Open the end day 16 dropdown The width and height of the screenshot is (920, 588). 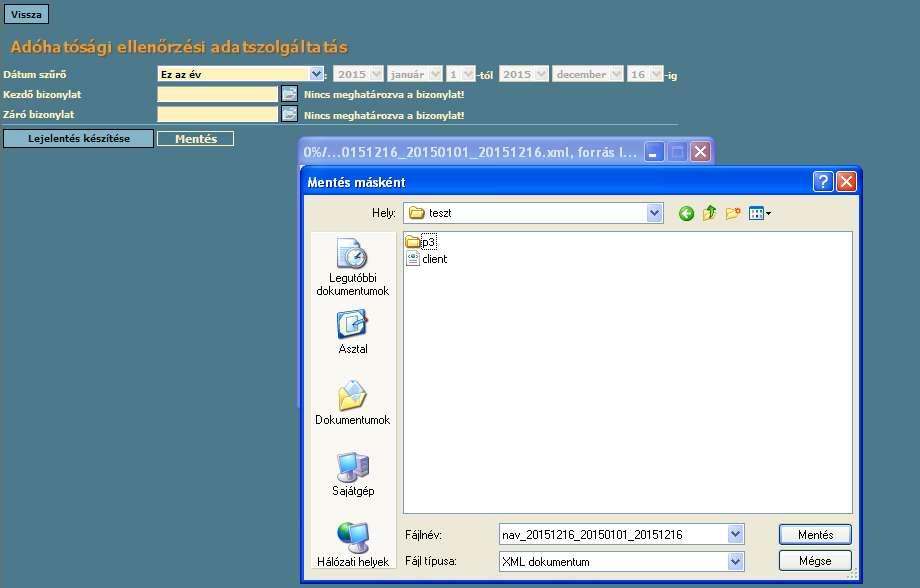pyautogui.click(x=645, y=74)
